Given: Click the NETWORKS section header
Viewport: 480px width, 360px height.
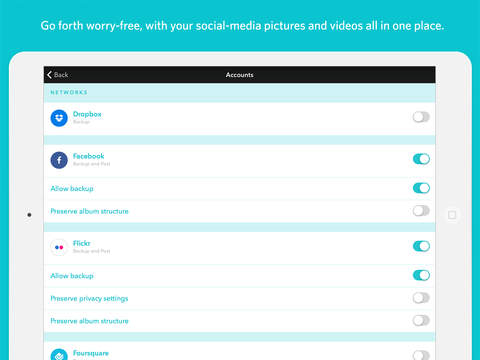Looking at the screenshot, I should coord(69,92).
